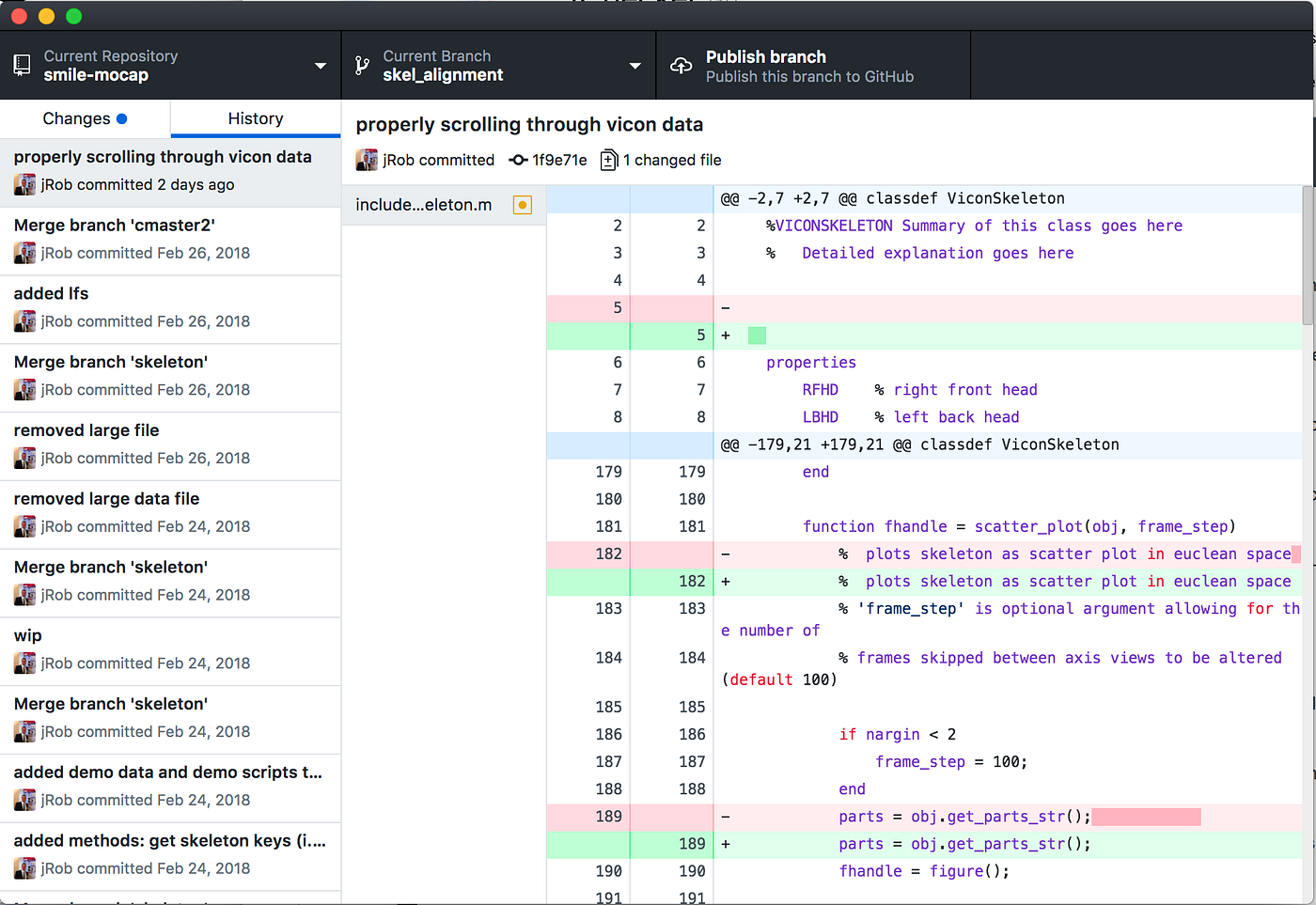This screenshot has height=905, width=1316.
Task: Click the branch fork icon beside skel_alignment
Action: pyautogui.click(x=364, y=65)
